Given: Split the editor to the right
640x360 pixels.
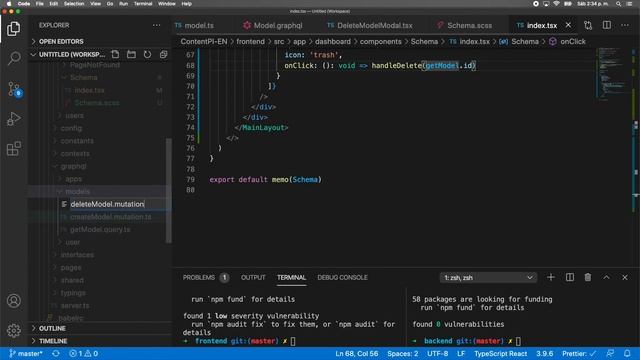Looking at the screenshot, I should coord(607,25).
